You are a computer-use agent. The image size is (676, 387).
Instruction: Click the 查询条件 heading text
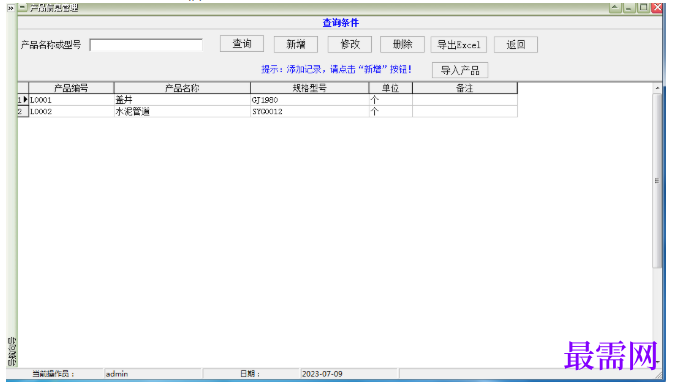click(x=341, y=22)
